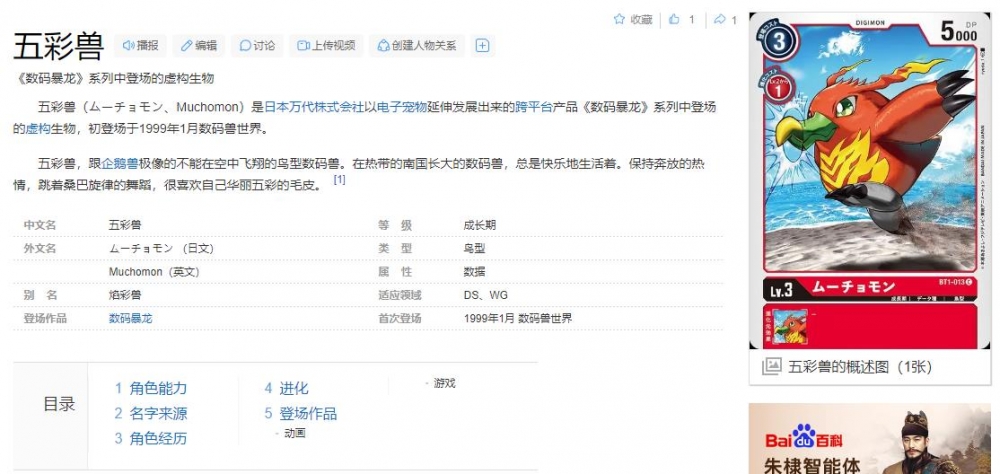Click 五彩兽的概述图 (1张) caption
This screenshot has height=474, width=1000.
pos(860,367)
